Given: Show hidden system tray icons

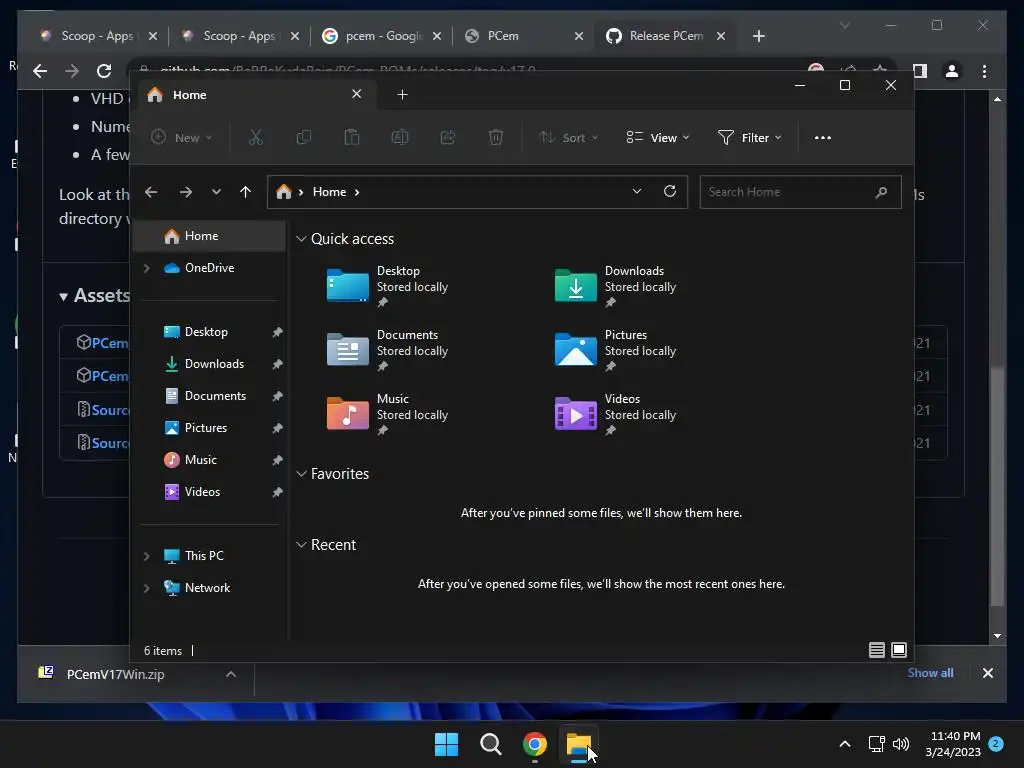Looking at the screenshot, I should point(844,744).
